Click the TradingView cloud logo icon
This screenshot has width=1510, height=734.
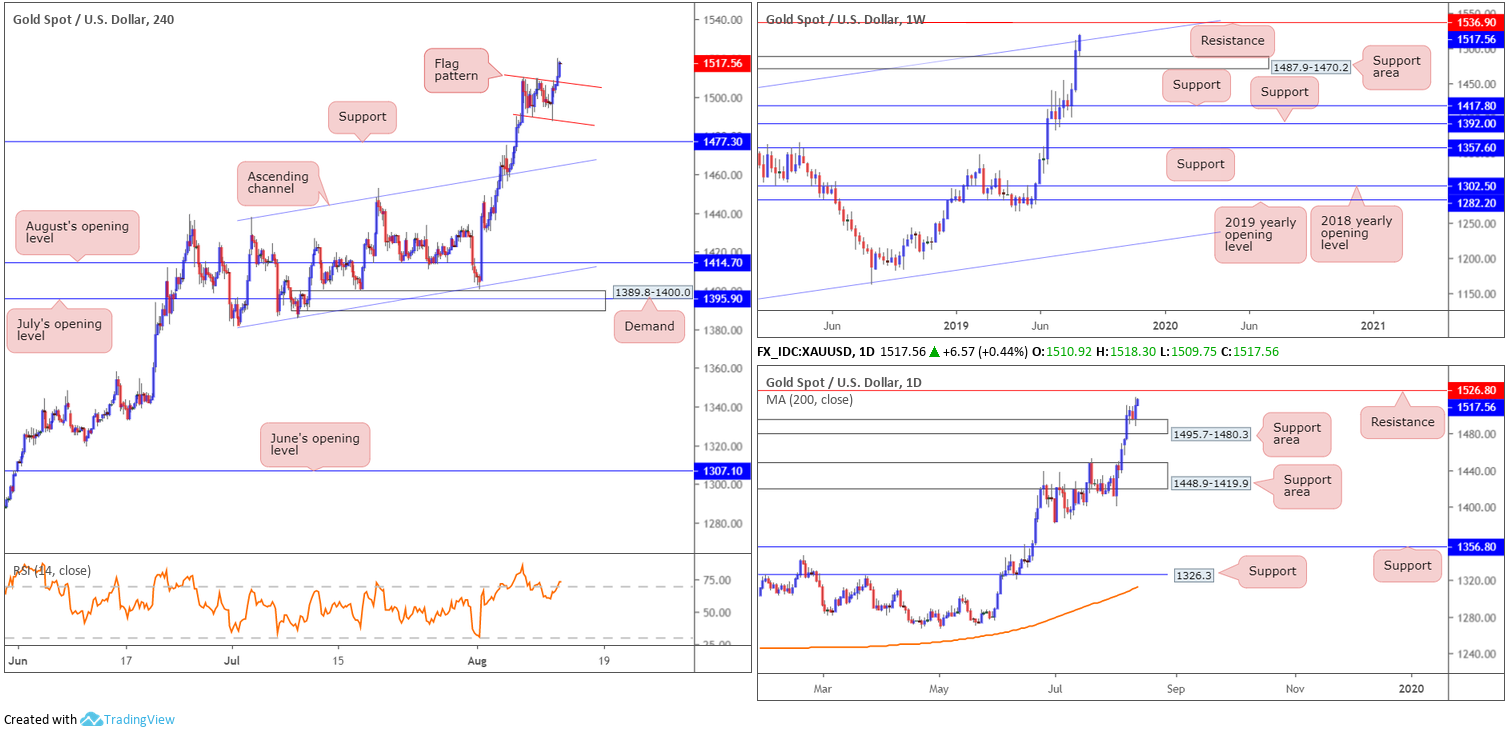pos(91,719)
